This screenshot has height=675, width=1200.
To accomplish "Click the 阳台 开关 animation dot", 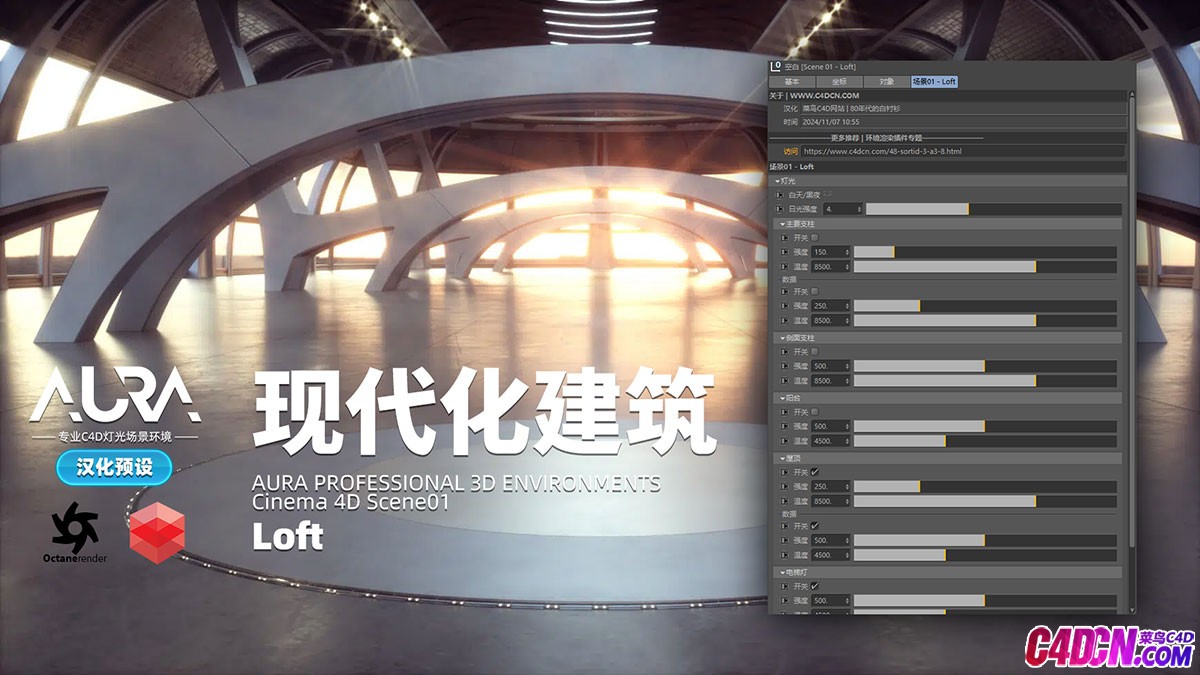I will point(786,412).
